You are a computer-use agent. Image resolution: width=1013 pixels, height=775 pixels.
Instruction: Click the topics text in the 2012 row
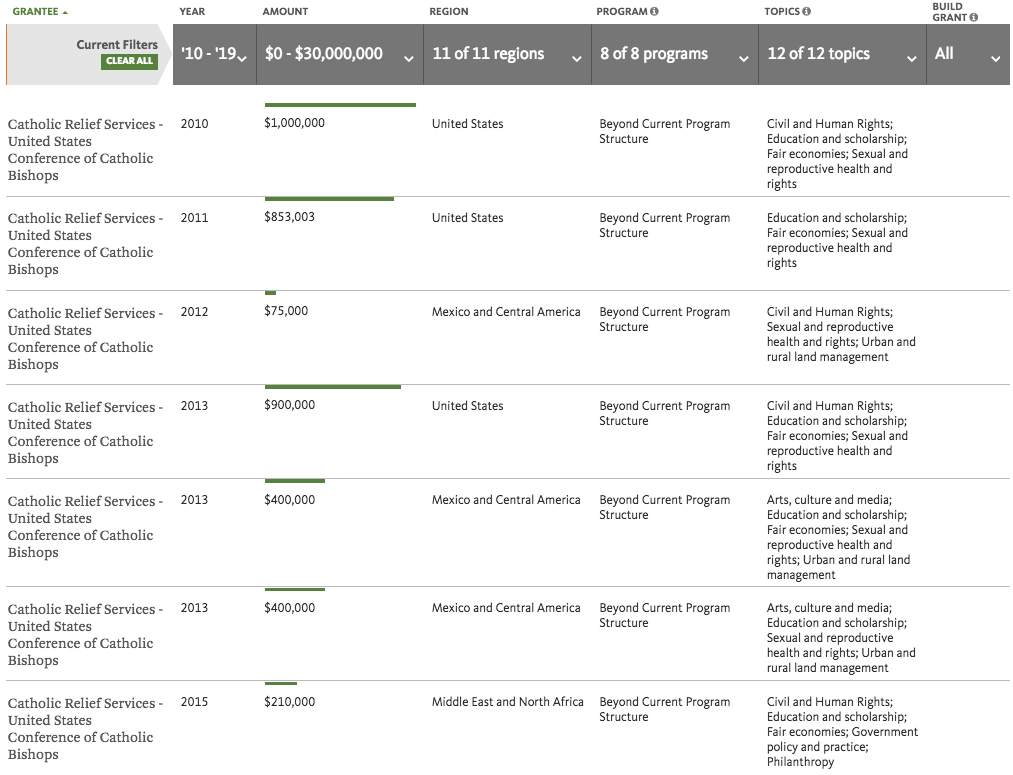click(841, 335)
